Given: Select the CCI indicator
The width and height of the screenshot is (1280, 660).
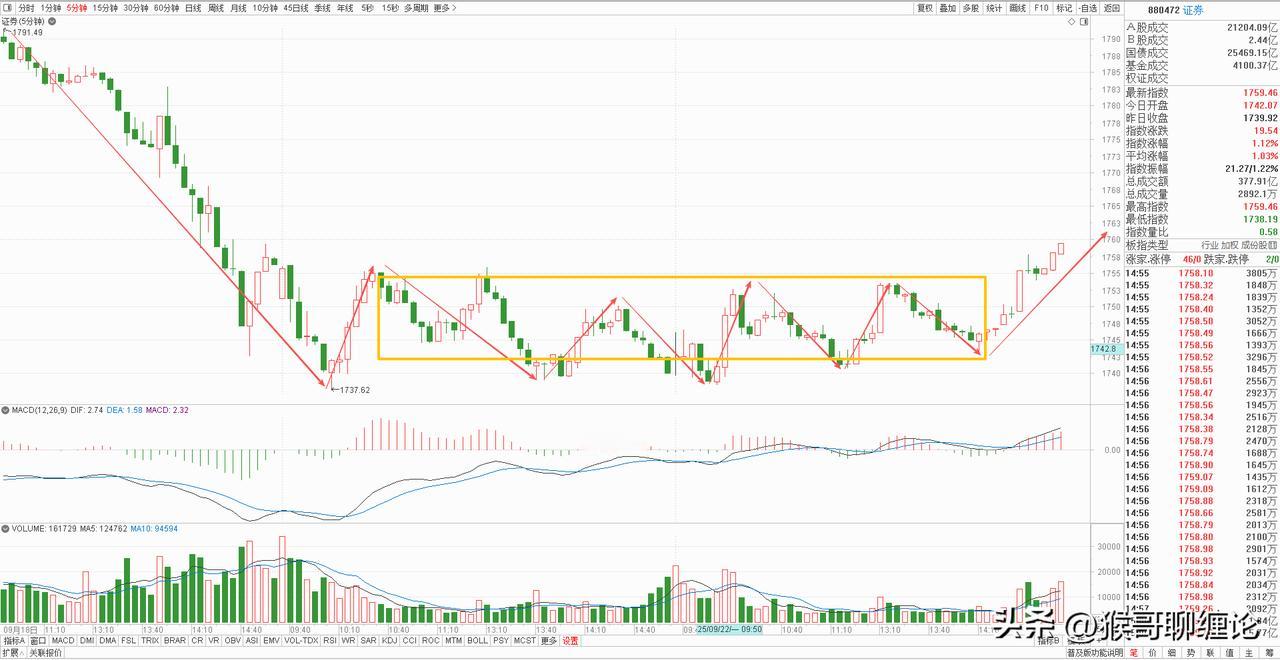Looking at the screenshot, I should click(x=409, y=641).
